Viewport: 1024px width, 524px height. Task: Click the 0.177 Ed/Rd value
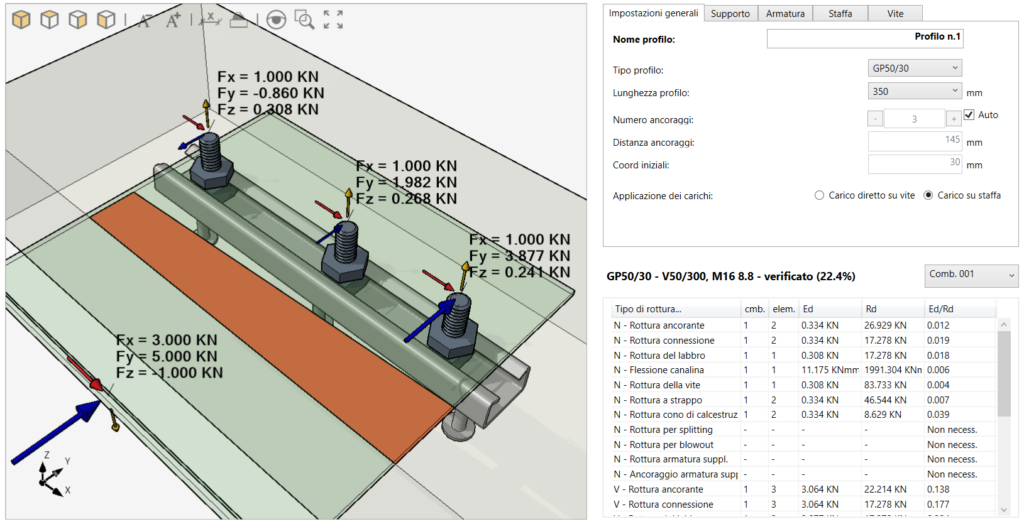938,504
